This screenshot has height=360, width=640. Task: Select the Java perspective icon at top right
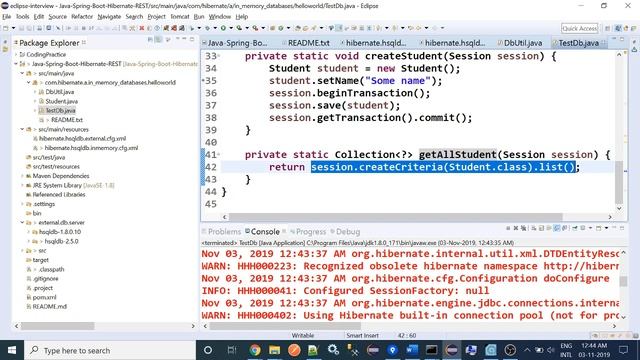point(618,28)
